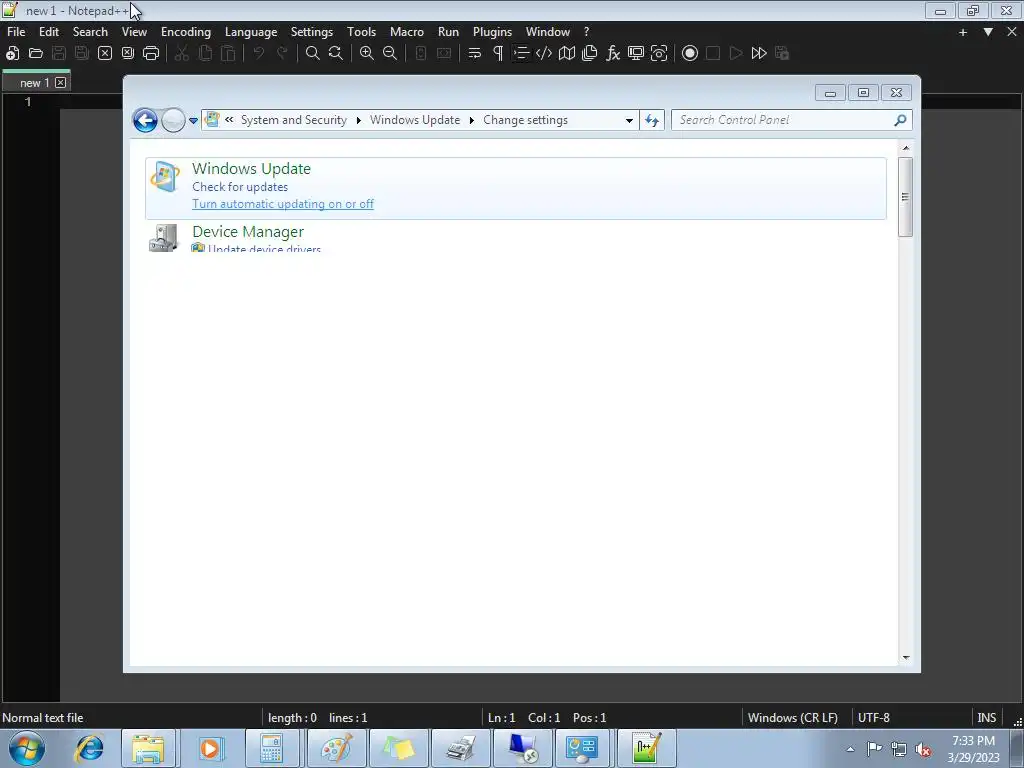Open the ? help menu in Notepad++

coord(586,31)
